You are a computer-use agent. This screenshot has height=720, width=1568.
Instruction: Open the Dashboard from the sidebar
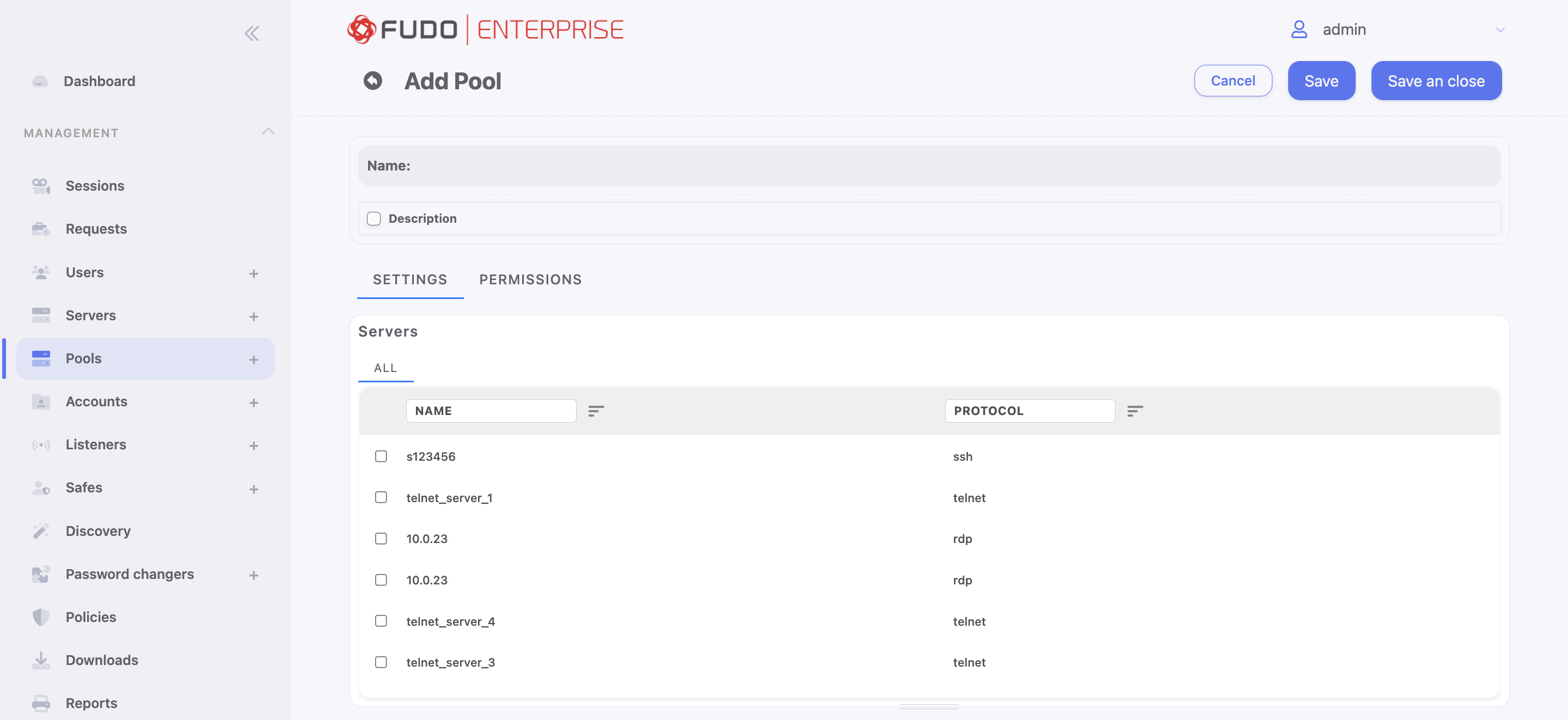click(x=40, y=81)
